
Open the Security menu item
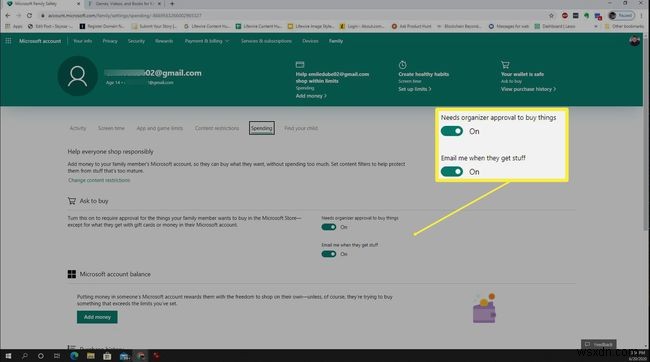(136, 41)
